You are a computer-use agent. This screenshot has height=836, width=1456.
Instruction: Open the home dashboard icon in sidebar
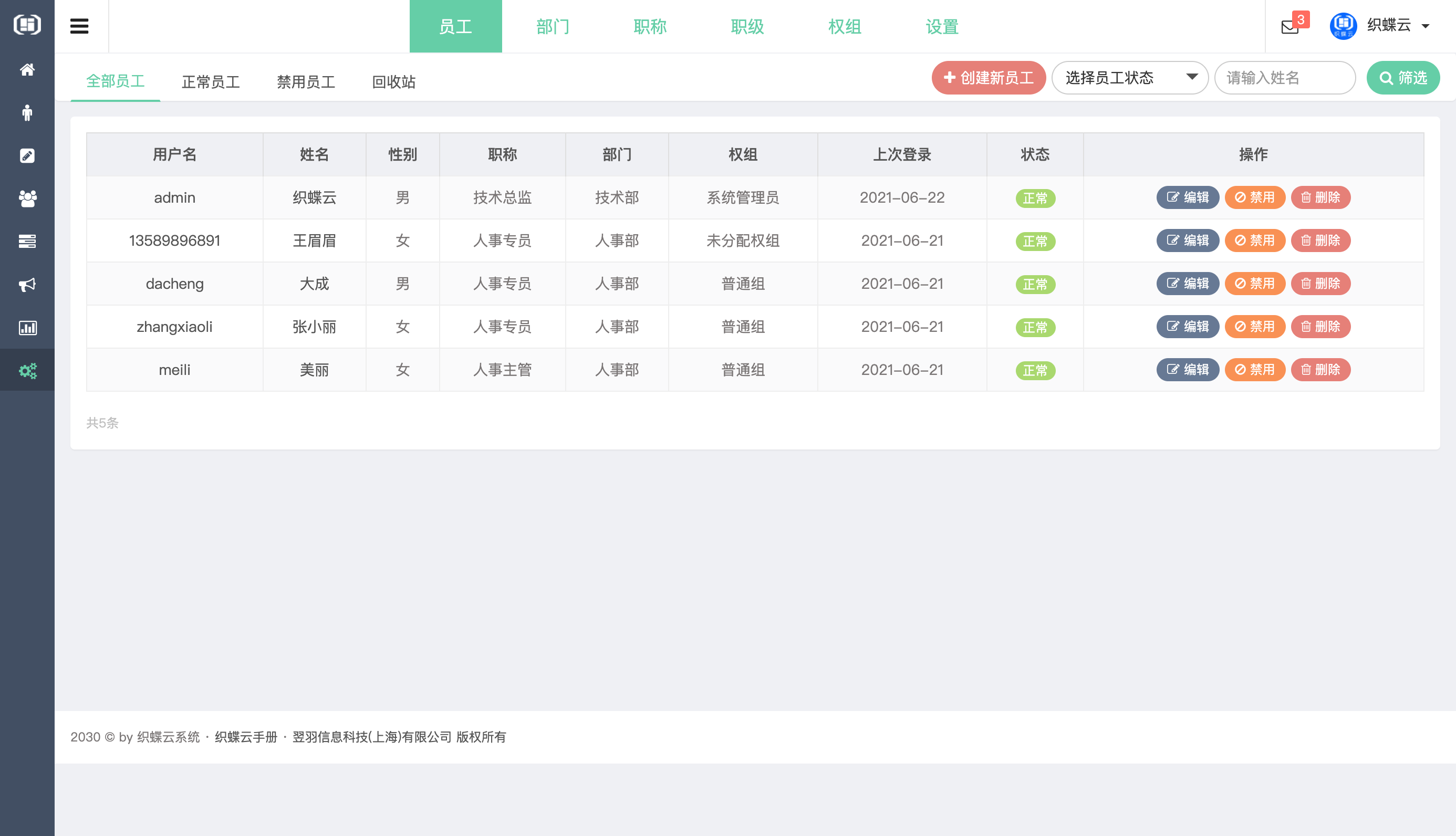coord(27,69)
